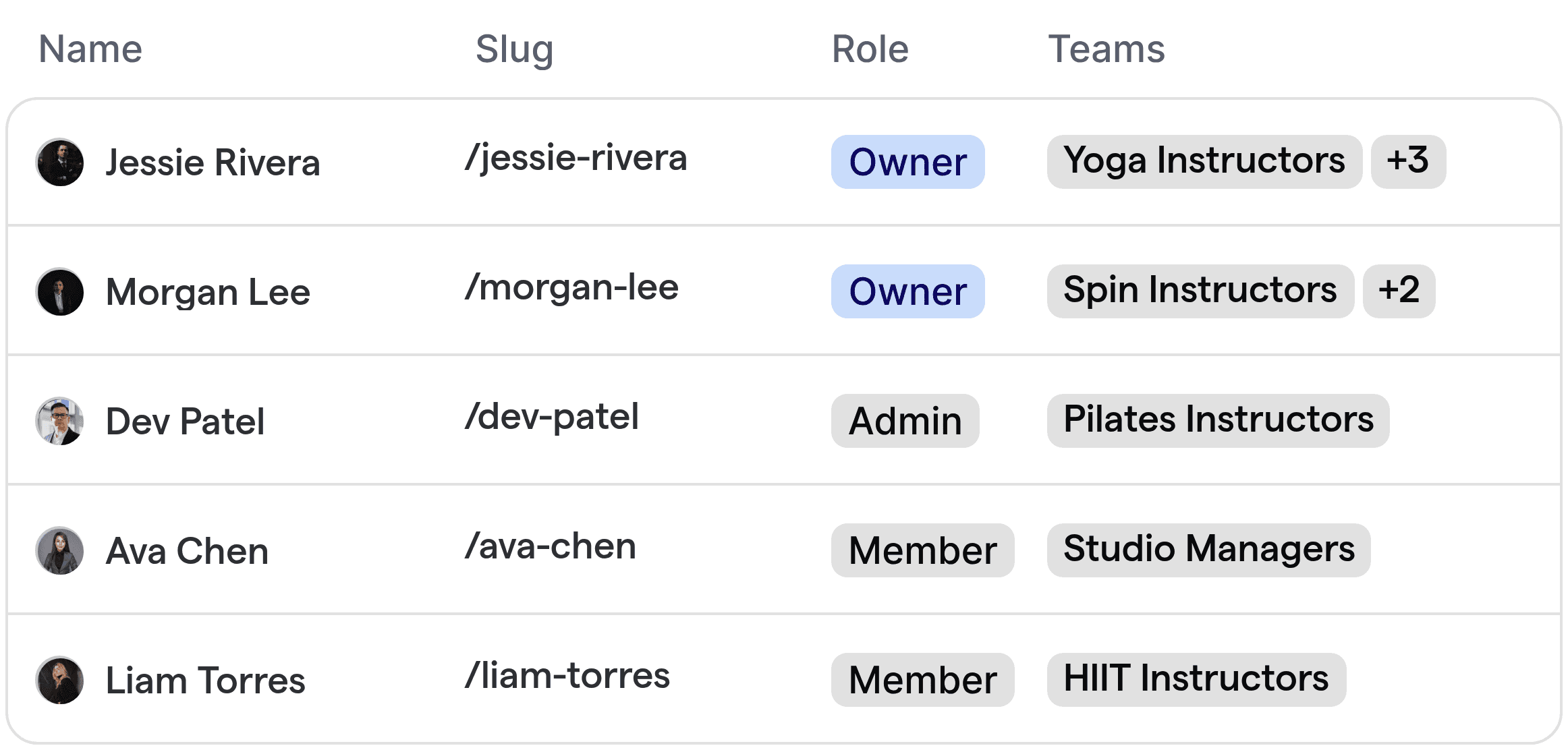Viewport: 1568px width, 750px height.
Task: Click Ava Chen's Member role badge
Action: point(922,550)
